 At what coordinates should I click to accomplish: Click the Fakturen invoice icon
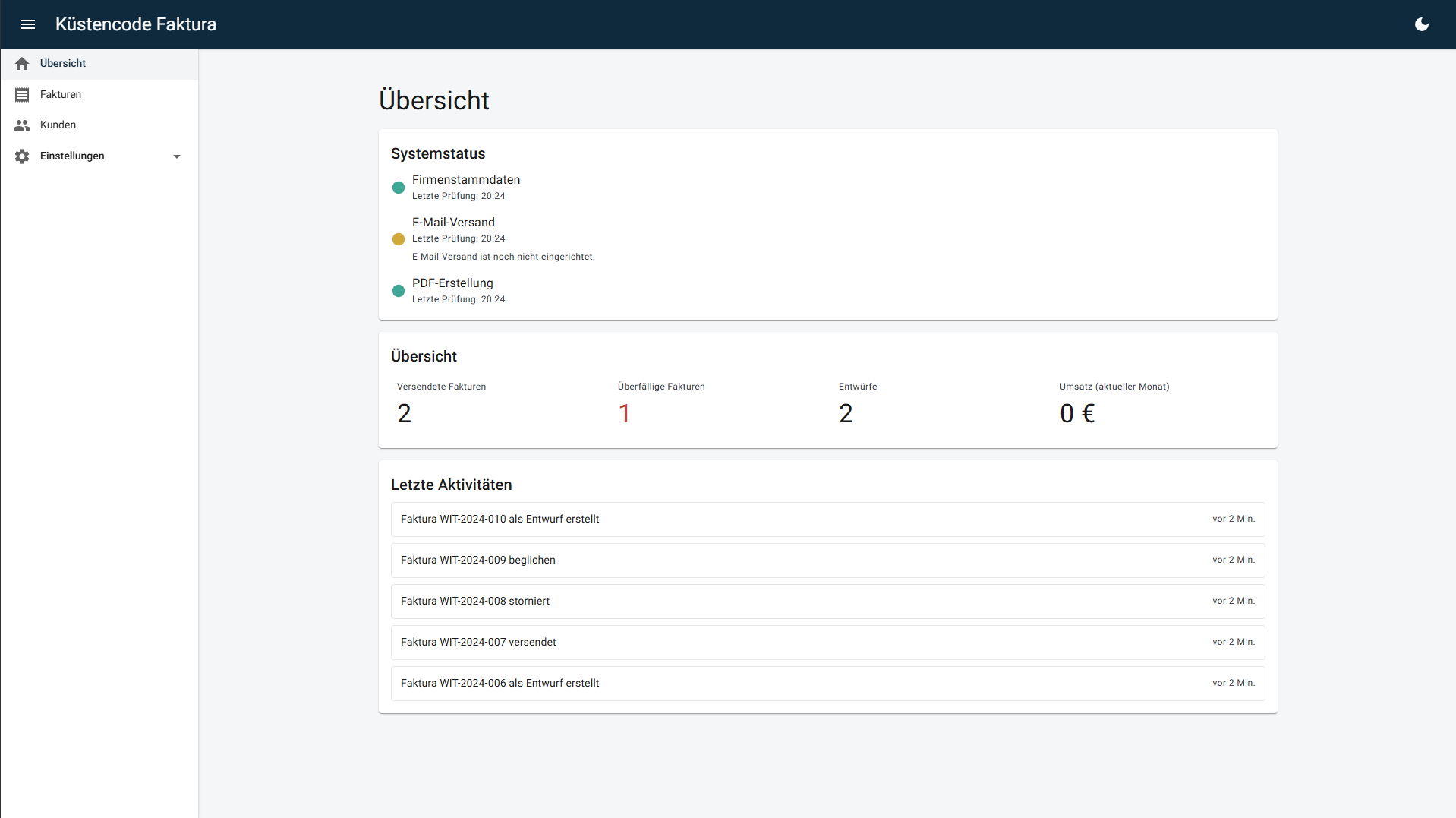[22, 94]
